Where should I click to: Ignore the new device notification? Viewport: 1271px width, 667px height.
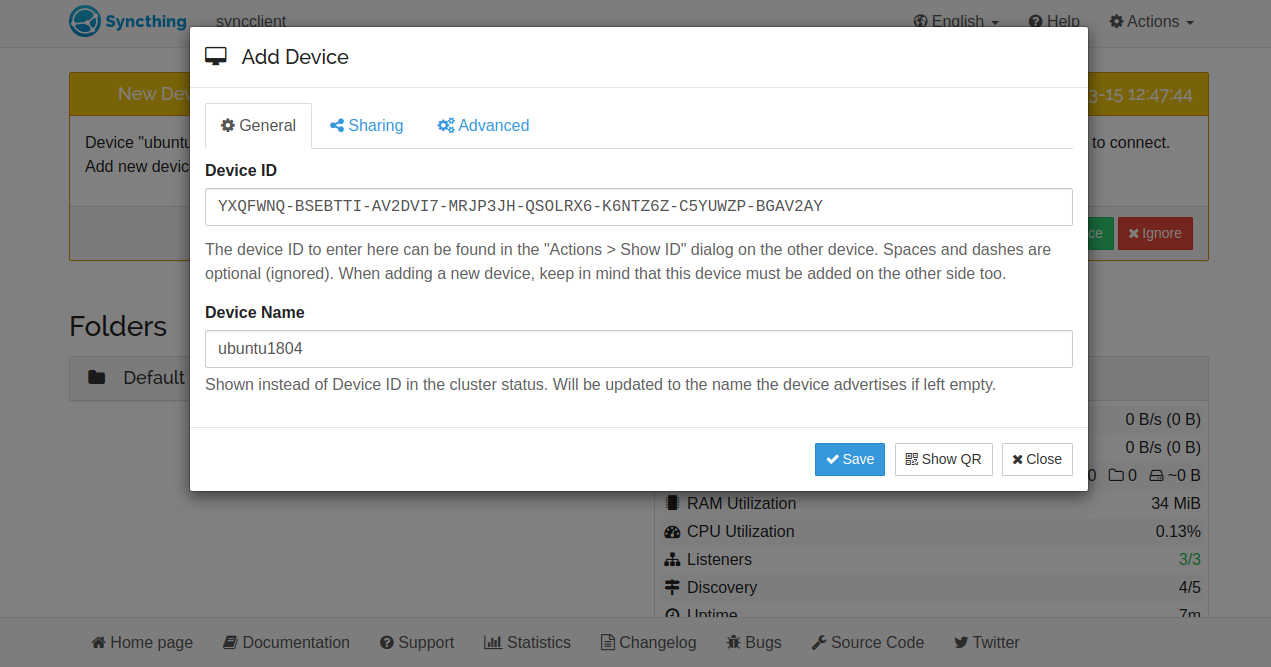[1154, 233]
